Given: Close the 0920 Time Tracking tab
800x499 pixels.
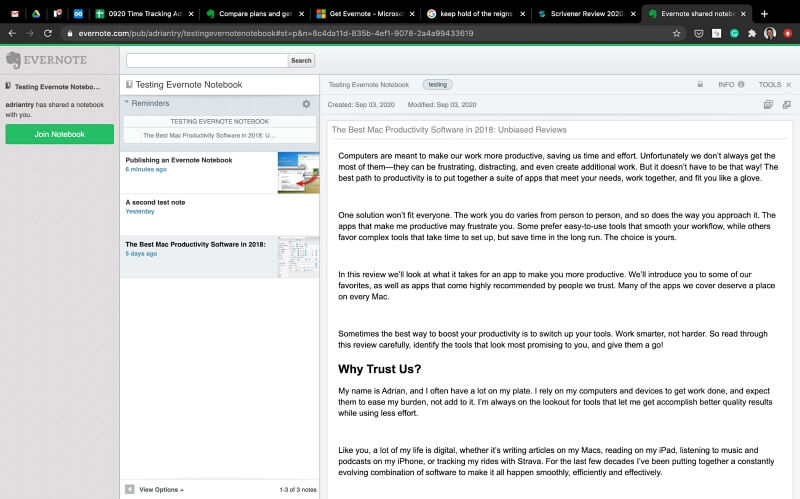Looking at the screenshot, I should pyautogui.click(x=191, y=14).
